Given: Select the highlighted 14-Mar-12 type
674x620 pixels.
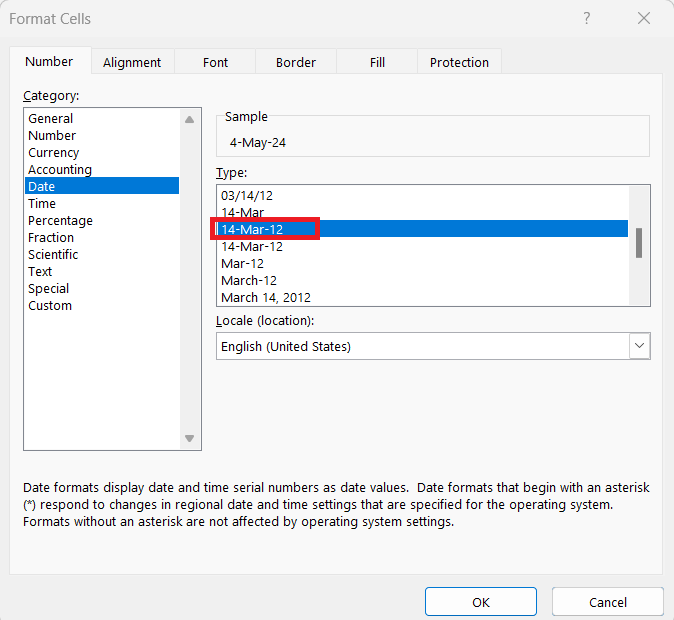Looking at the screenshot, I should coord(423,229).
